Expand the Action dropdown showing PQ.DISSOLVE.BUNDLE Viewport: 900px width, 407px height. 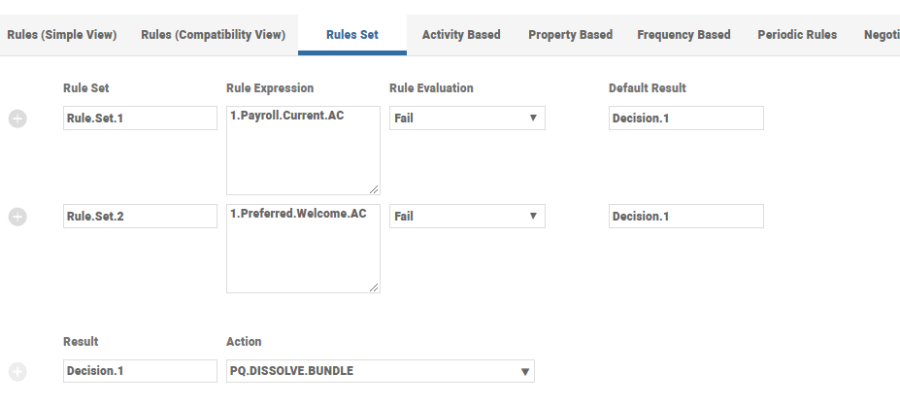380,372
